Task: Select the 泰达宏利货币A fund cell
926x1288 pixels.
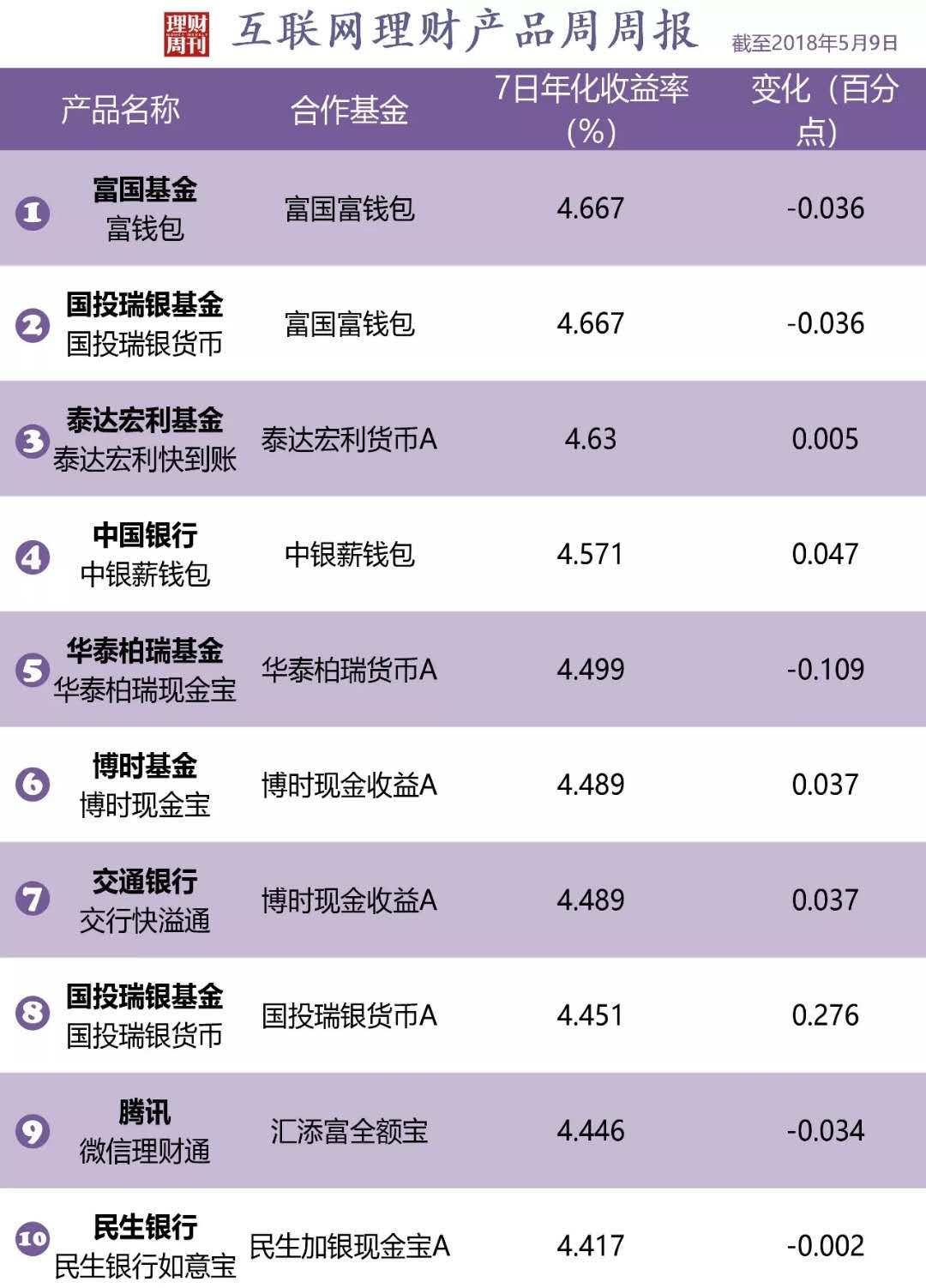Action: 349,440
